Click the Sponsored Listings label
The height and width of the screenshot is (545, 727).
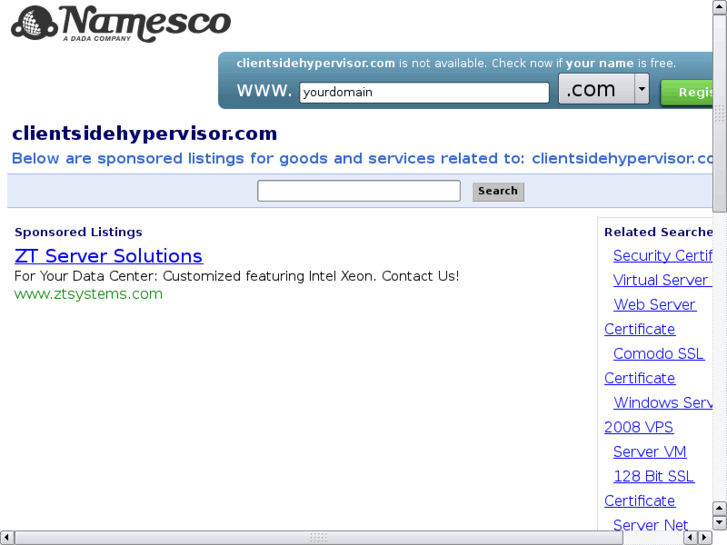78,232
